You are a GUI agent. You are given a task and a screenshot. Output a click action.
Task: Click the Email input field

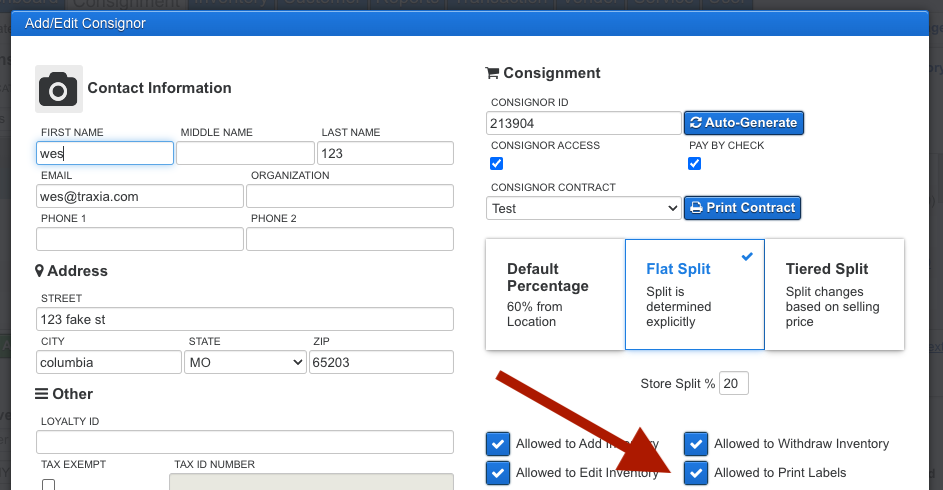139,196
